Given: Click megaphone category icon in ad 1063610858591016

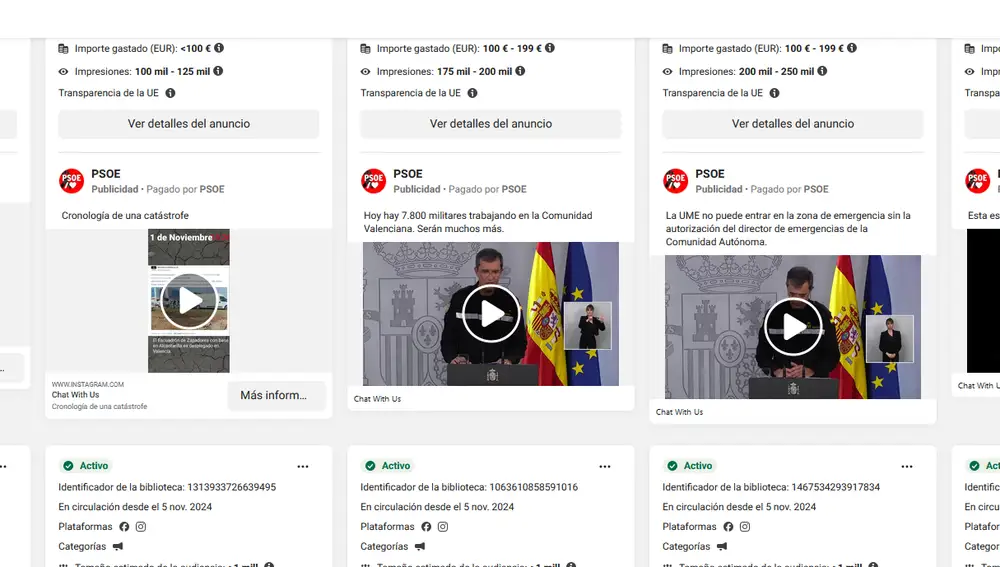Looking at the screenshot, I should coord(420,547).
